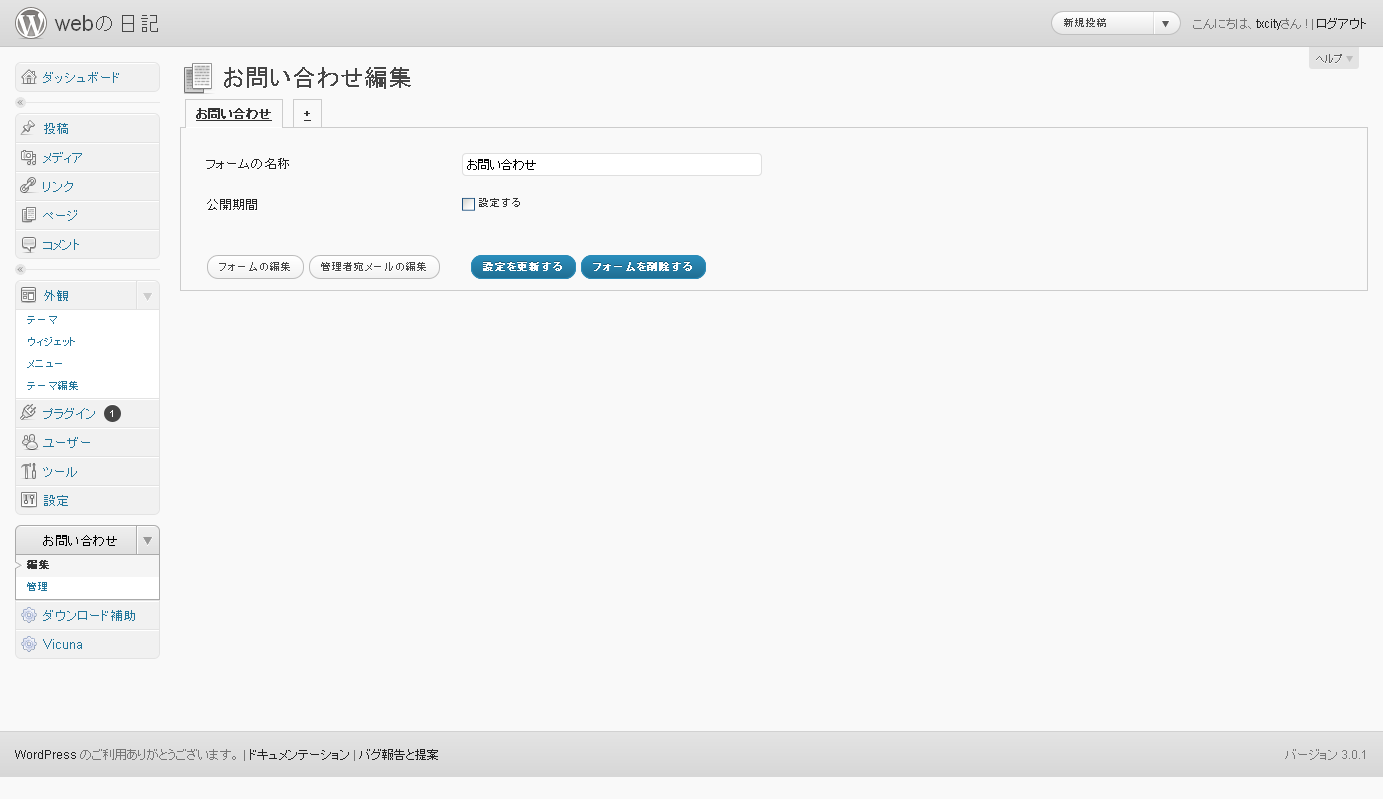Click the フォームの名称 text field
The image size is (1383, 799).
tap(611, 165)
